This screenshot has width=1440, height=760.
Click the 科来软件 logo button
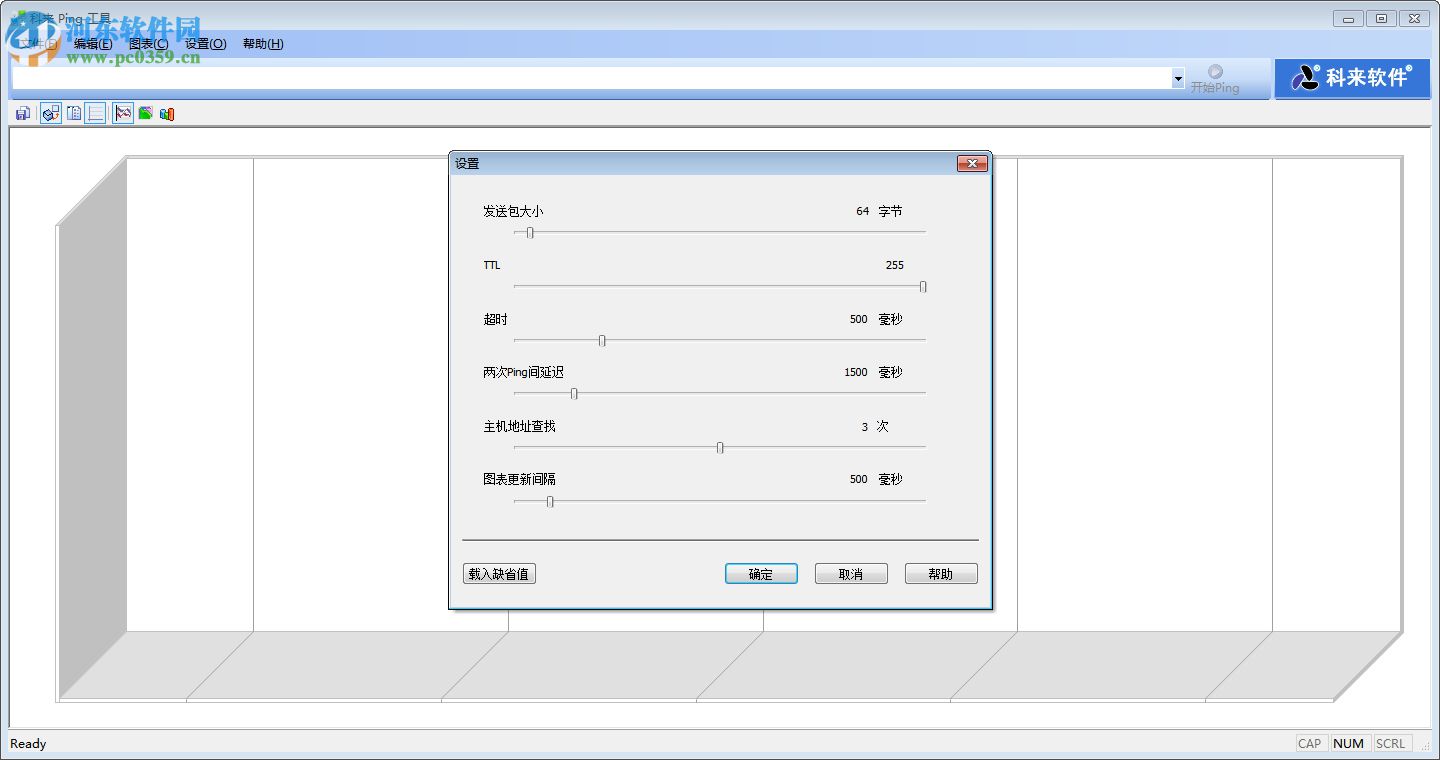[1352, 78]
